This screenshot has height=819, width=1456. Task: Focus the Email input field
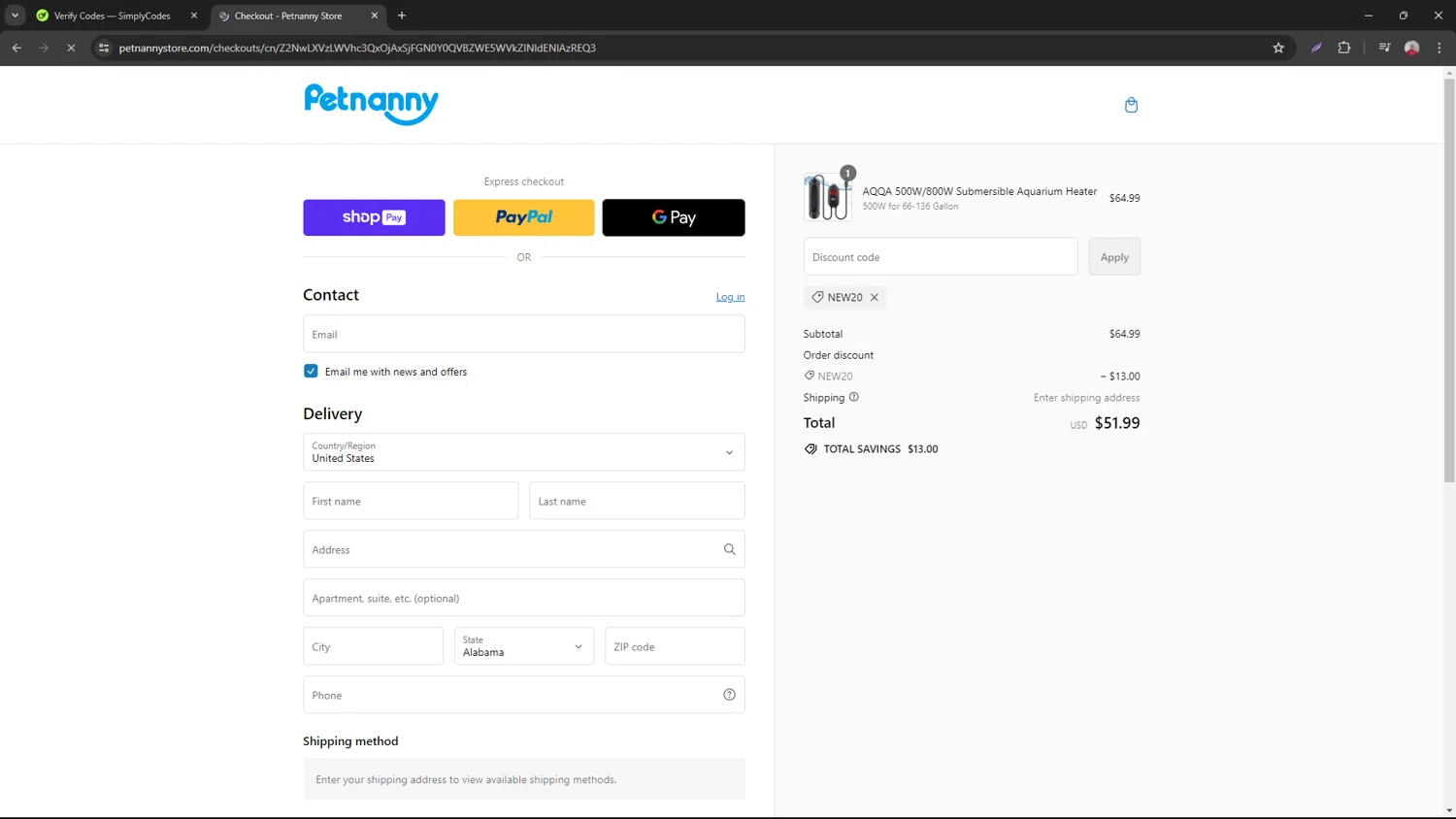[524, 334]
